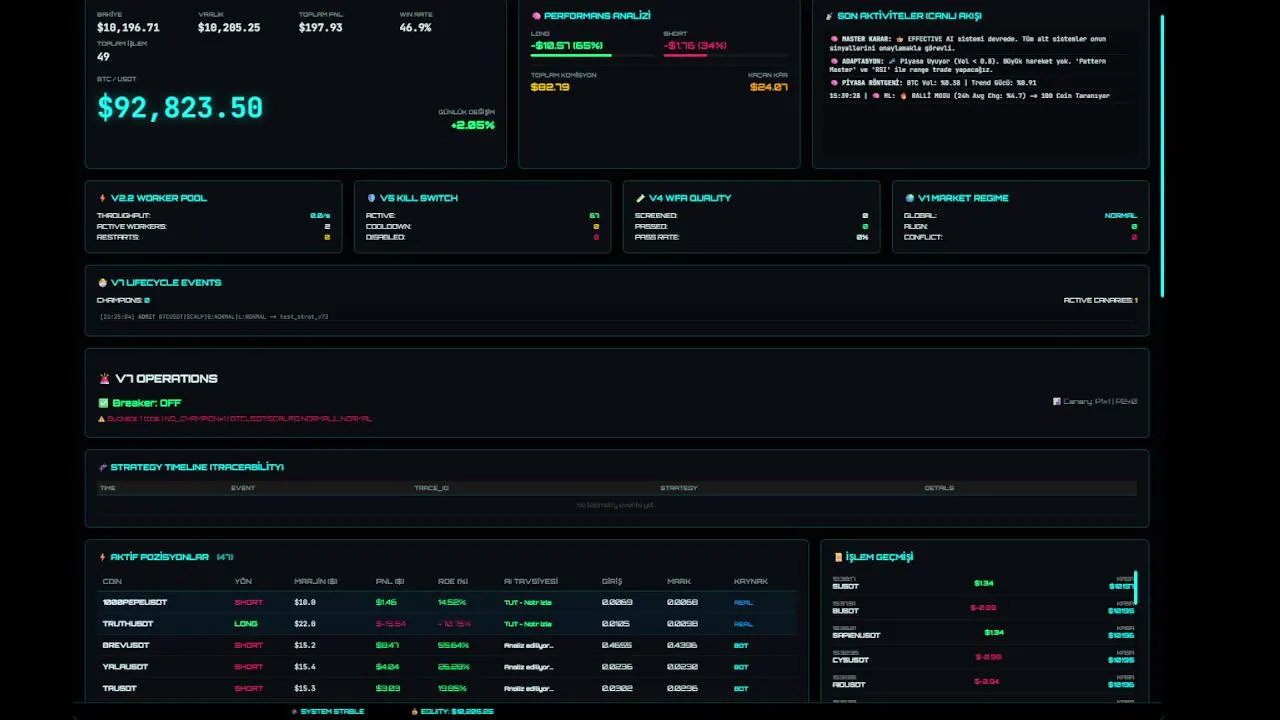Click the REAL source tag on 1000PEPEUSDT row
Screen dimensions: 1280x720
point(743,602)
